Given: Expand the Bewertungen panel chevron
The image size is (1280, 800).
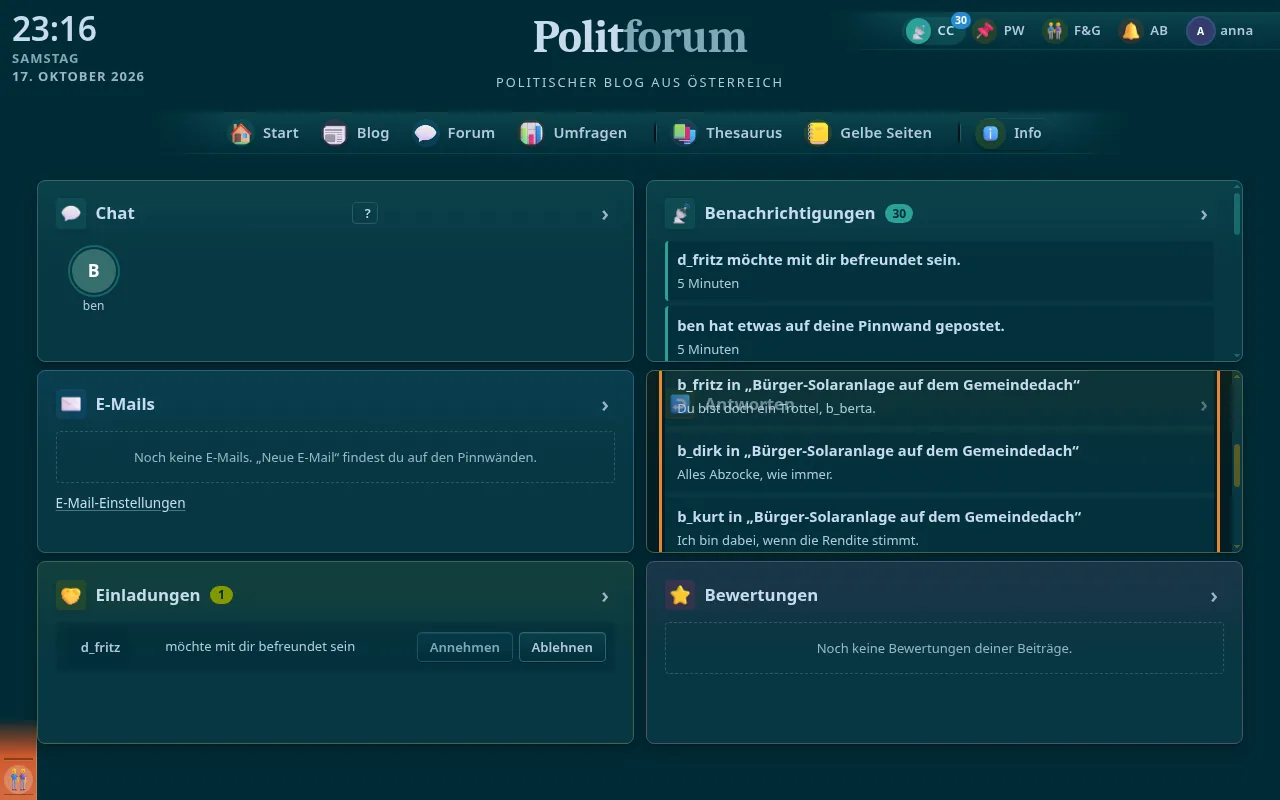Looking at the screenshot, I should click(x=1214, y=596).
